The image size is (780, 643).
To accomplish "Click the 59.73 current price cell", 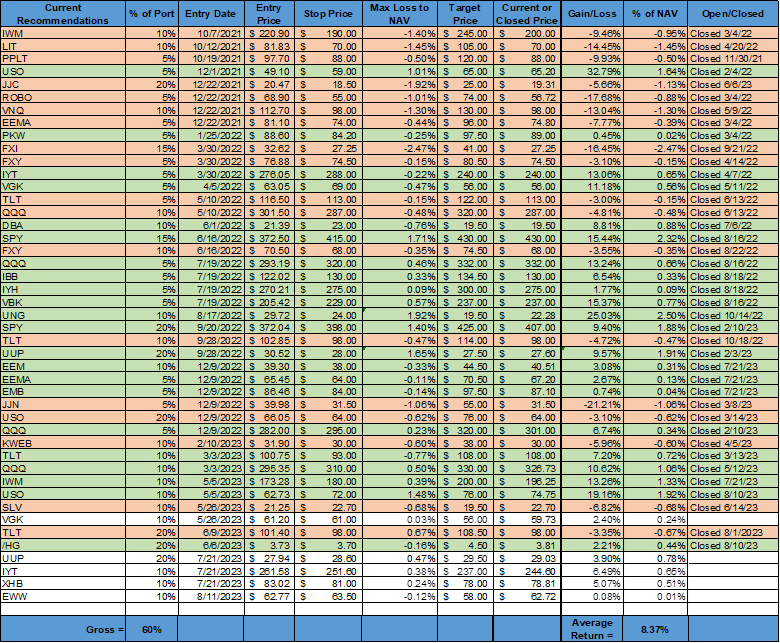I will (x=527, y=520).
